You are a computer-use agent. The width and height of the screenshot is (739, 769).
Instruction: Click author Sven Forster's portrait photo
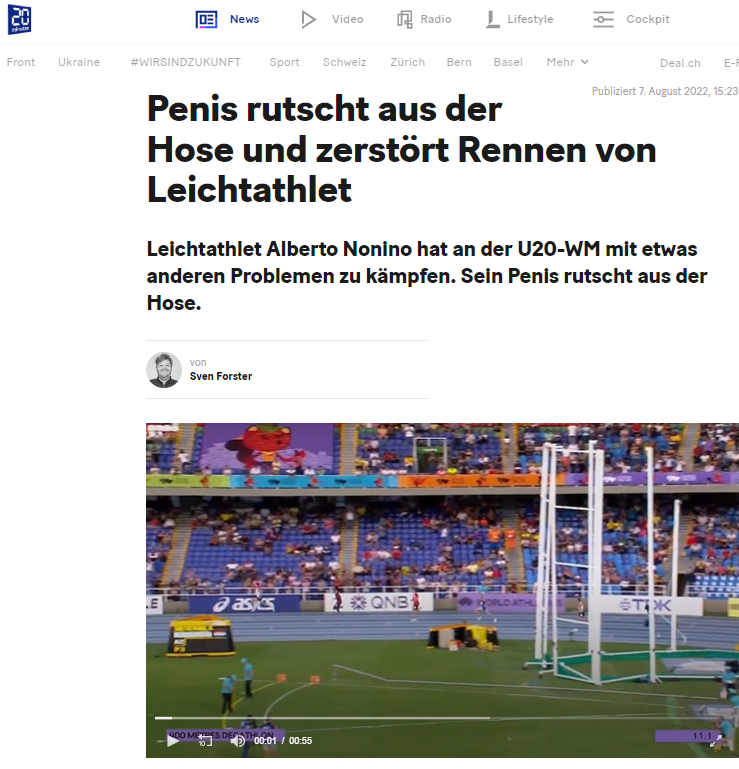[x=164, y=370]
